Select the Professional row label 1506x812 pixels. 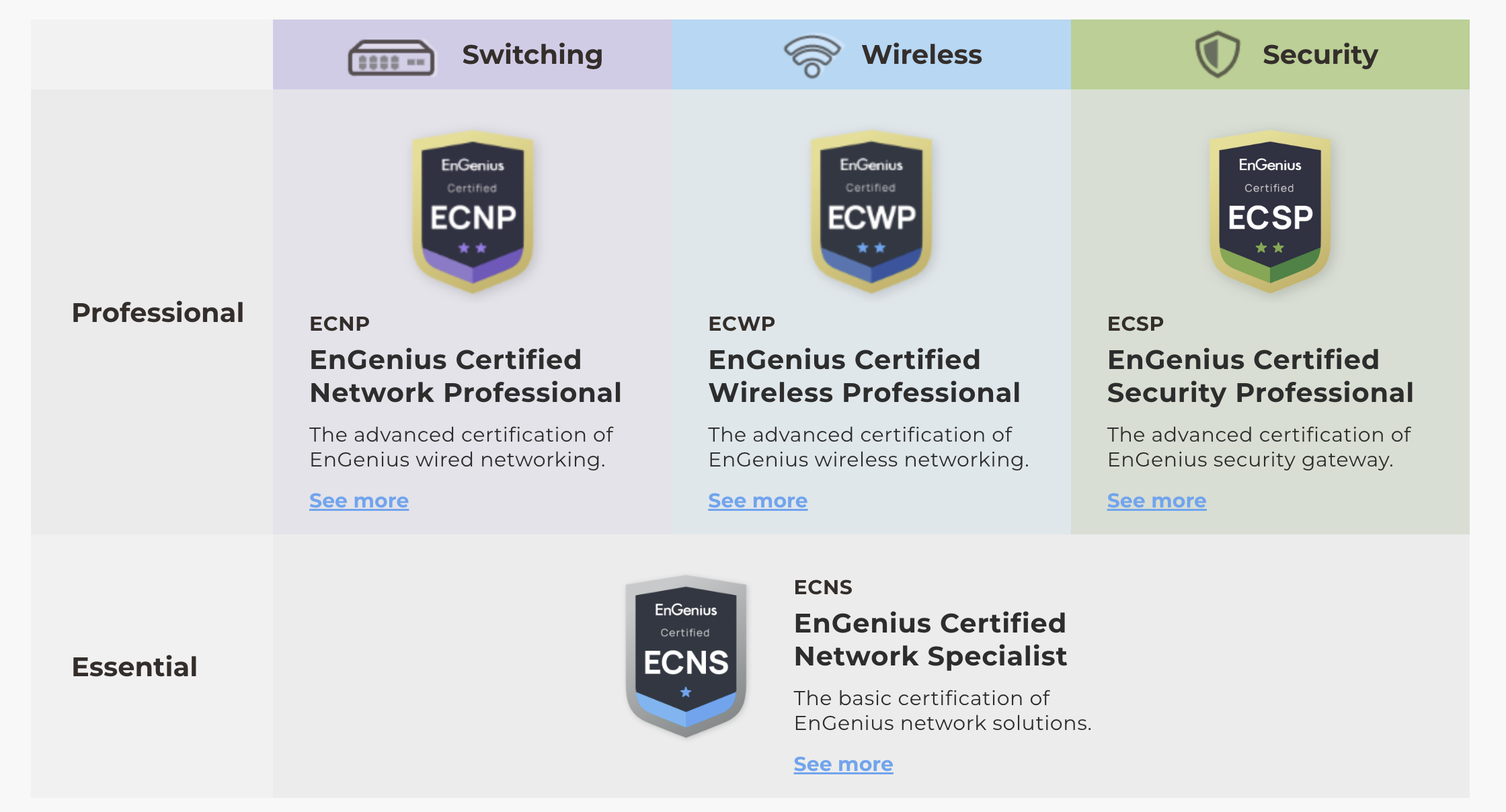coord(157,313)
